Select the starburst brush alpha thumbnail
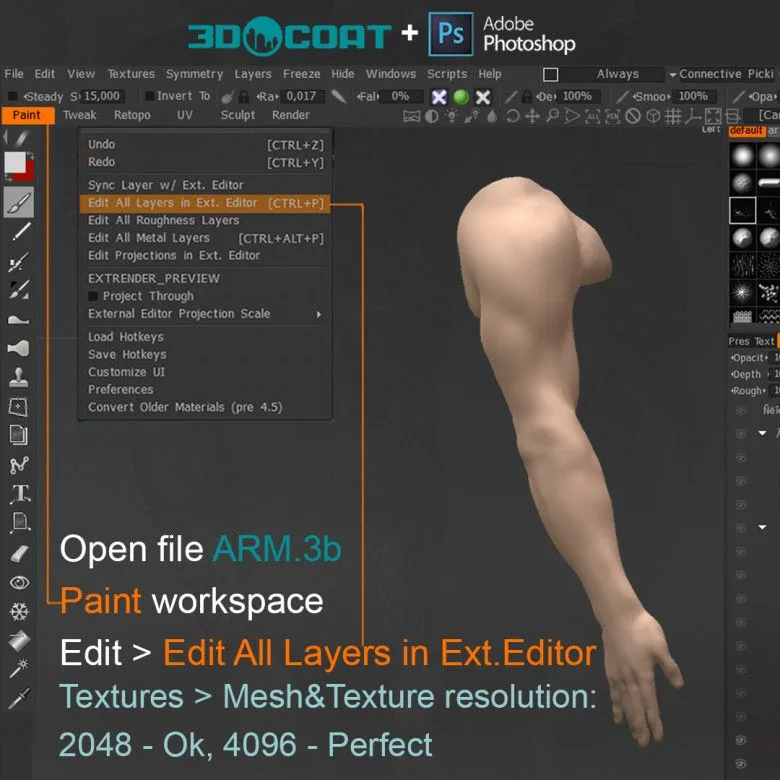 tap(742, 292)
